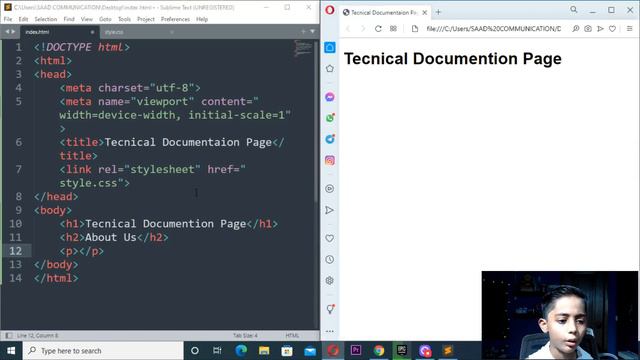Open the Player icon in Opera sidebar

tap(330, 189)
